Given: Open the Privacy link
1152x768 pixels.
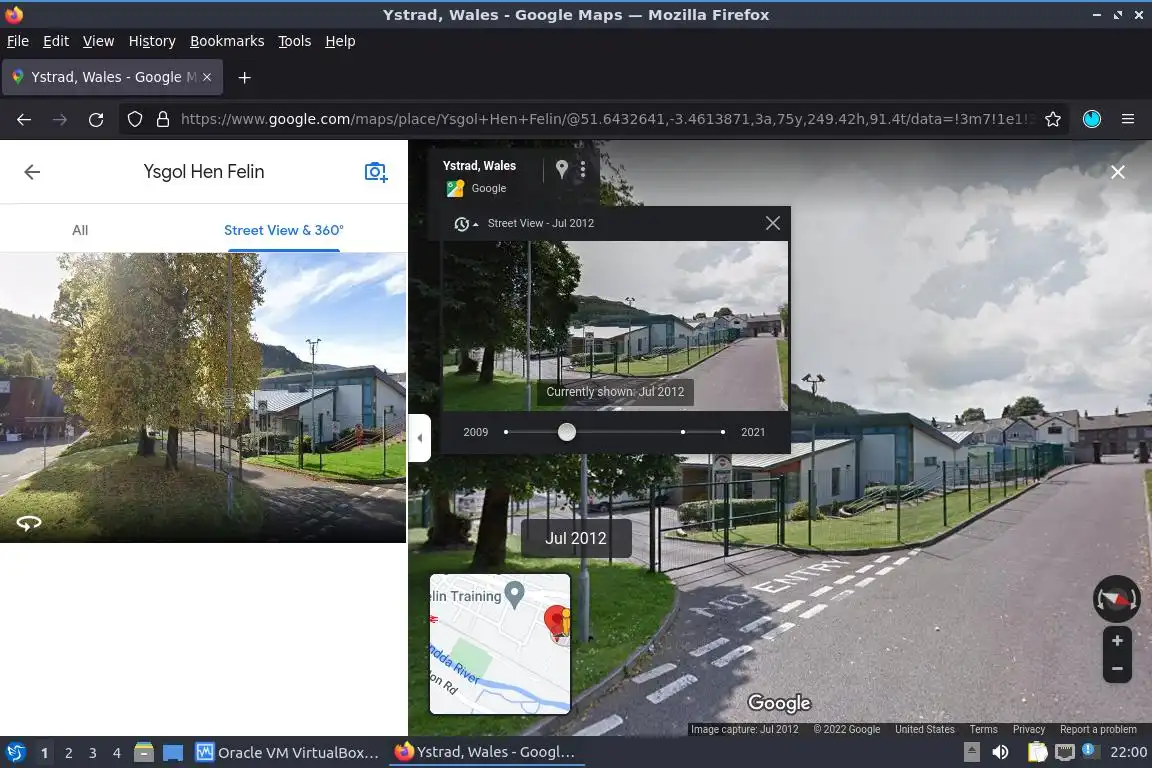Looking at the screenshot, I should click(1029, 729).
